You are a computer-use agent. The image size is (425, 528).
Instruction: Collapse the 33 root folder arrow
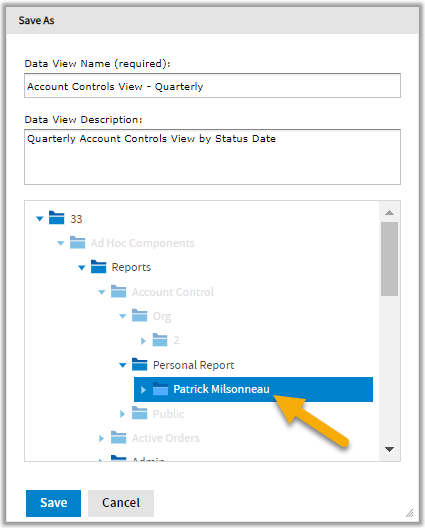click(x=40, y=219)
